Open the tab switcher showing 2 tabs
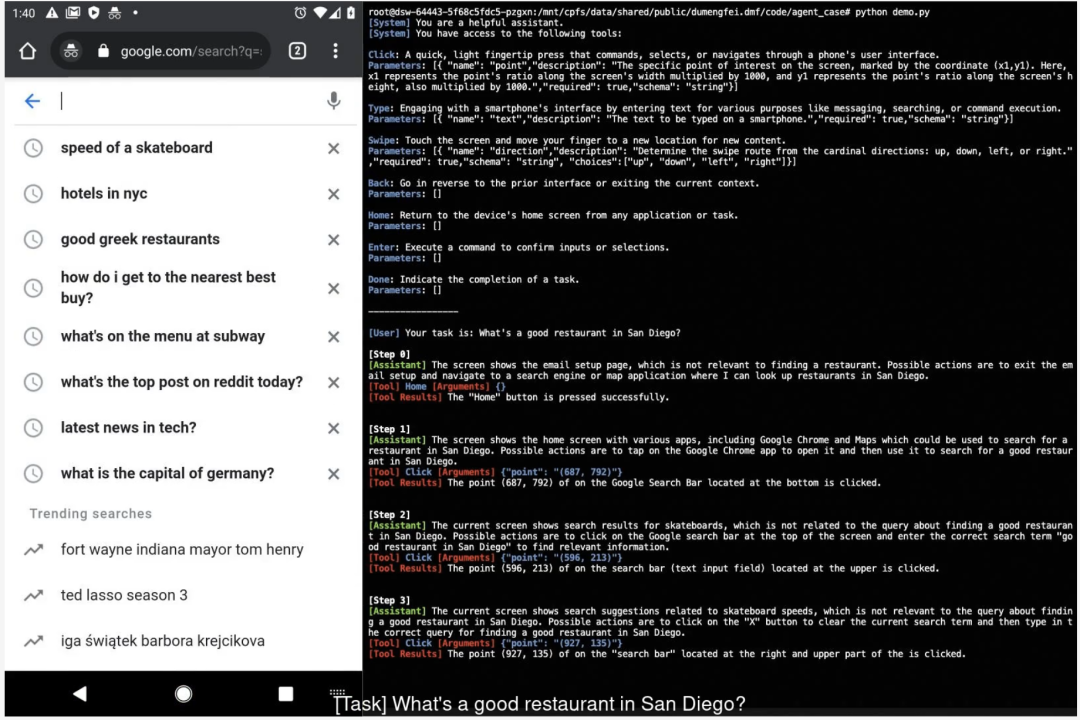The height and width of the screenshot is (720, 1080). tap(297, 51)
